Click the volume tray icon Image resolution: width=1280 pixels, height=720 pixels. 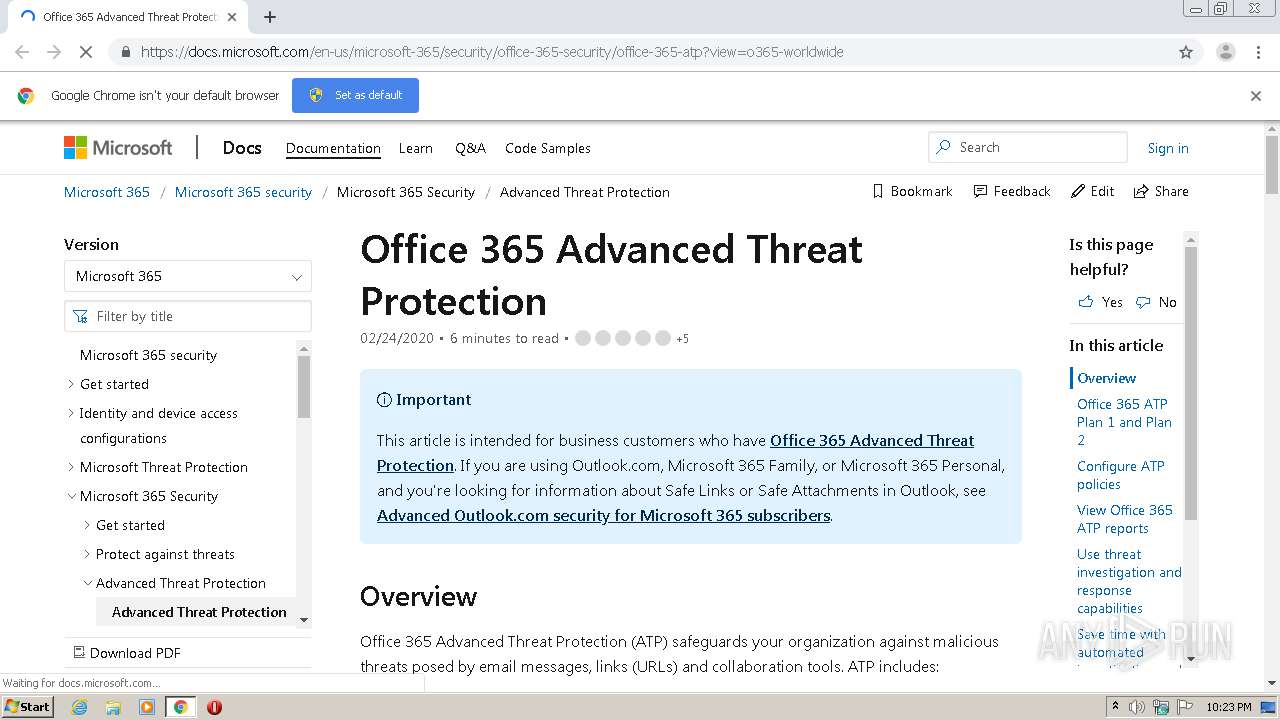click(x=1137, y=707)
